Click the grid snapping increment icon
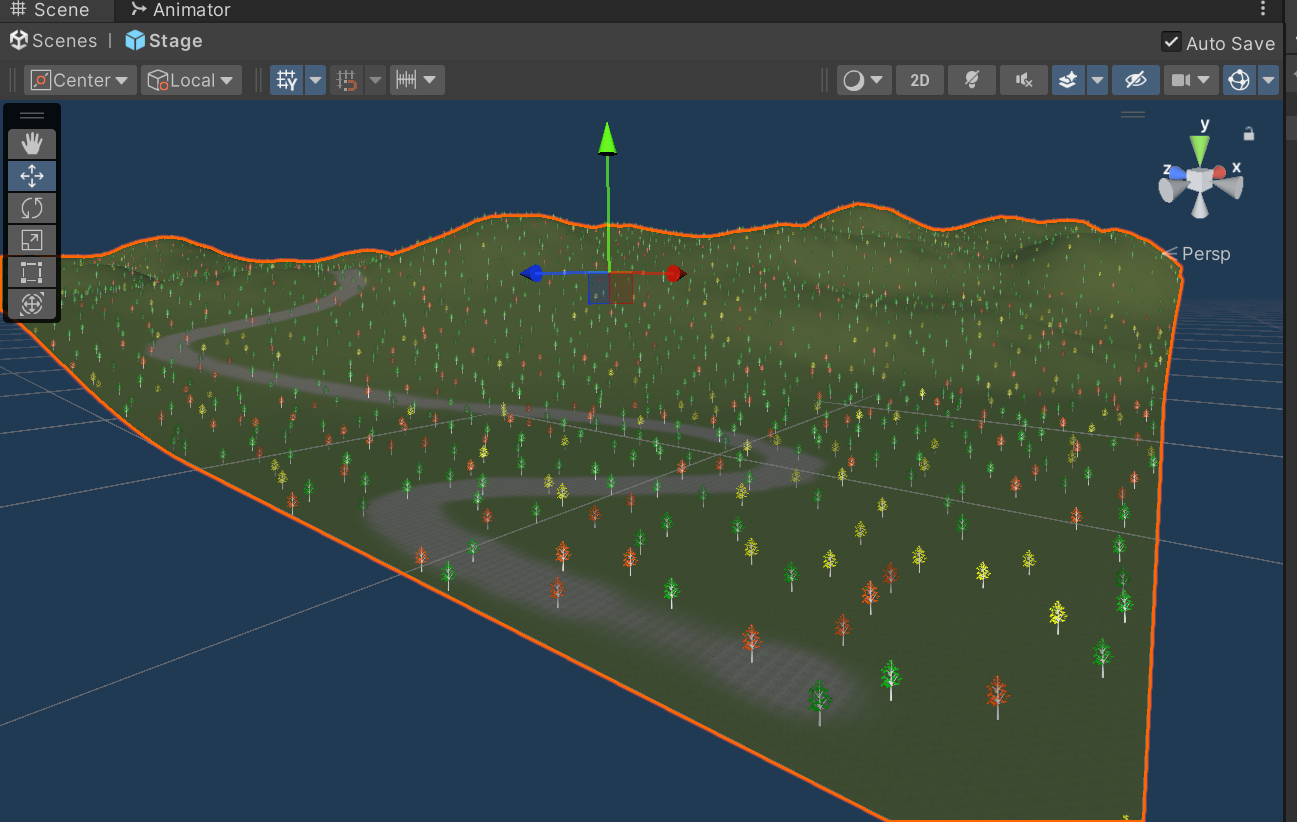This screenshot has width=1297, height=822. 405,80
